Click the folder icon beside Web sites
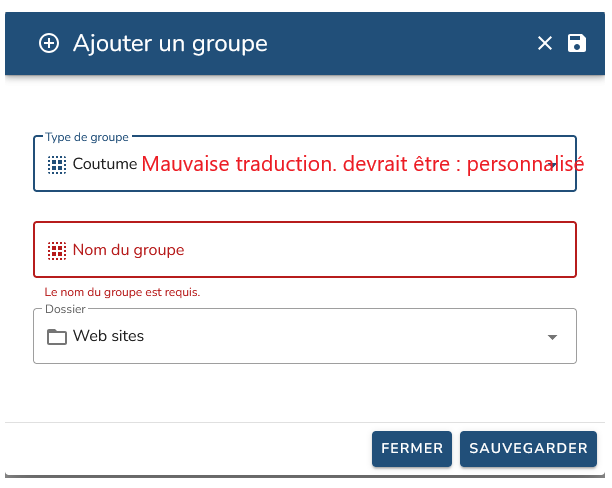 click(57, 336)
